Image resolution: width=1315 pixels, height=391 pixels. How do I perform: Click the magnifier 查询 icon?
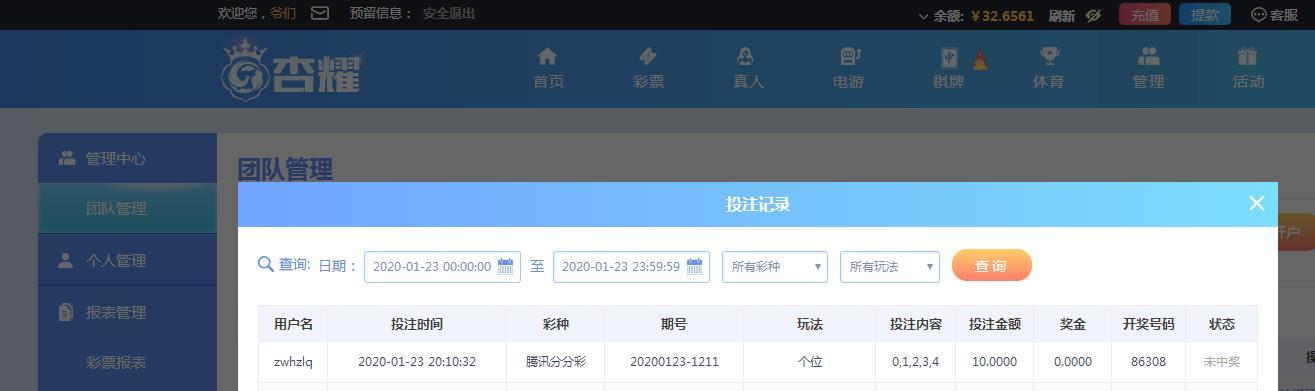266,264
